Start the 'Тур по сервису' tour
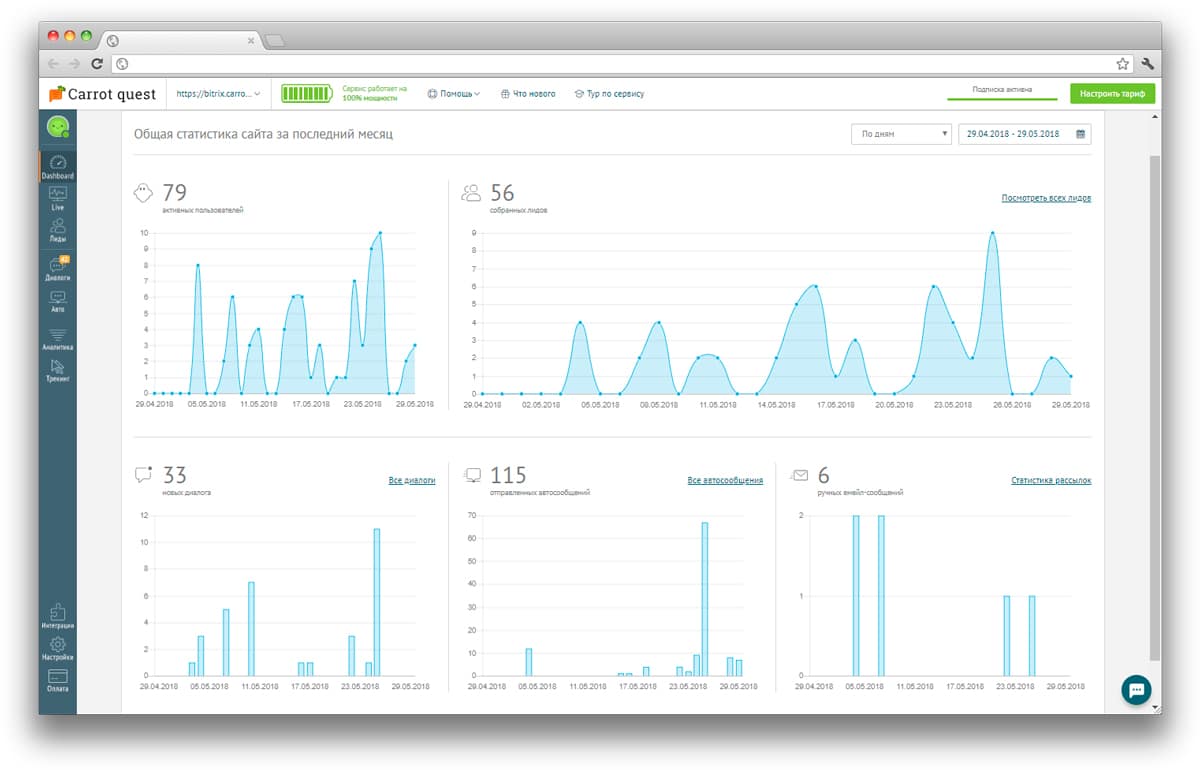The height and width of the screenshot is (770, 1200). [x=609, y=94]
